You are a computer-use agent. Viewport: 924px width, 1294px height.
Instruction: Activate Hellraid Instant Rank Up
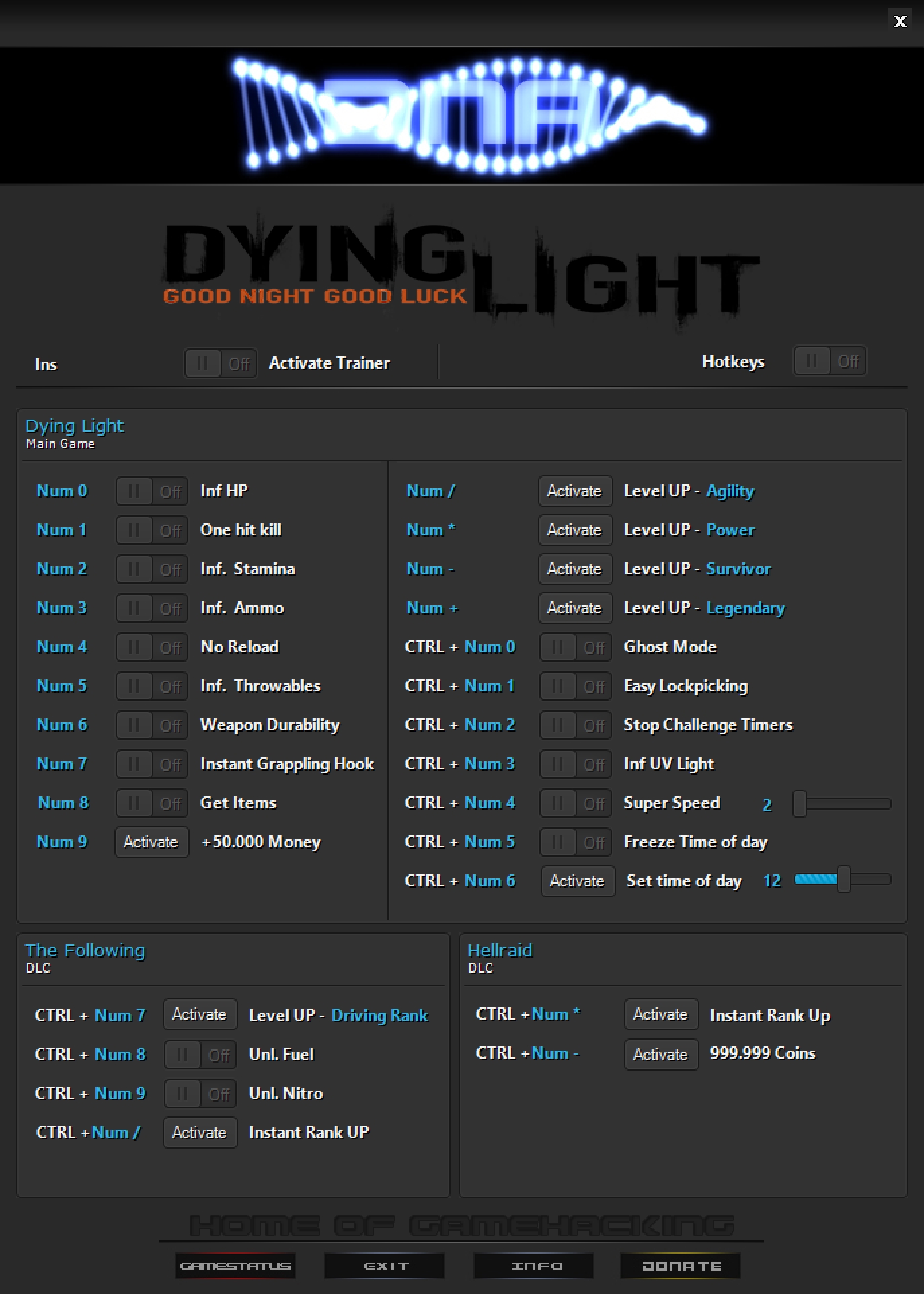tap(662, 1015)
